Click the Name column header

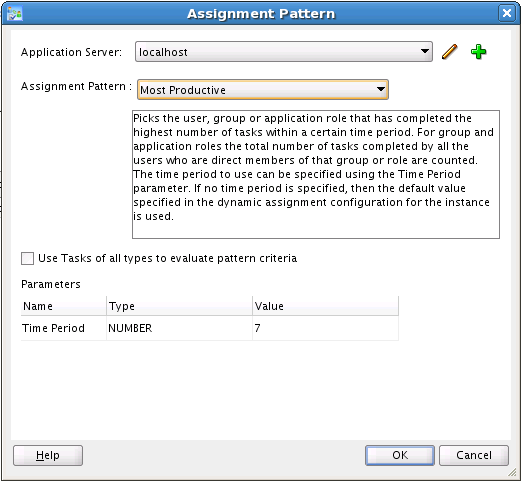[x=63, y=306]
